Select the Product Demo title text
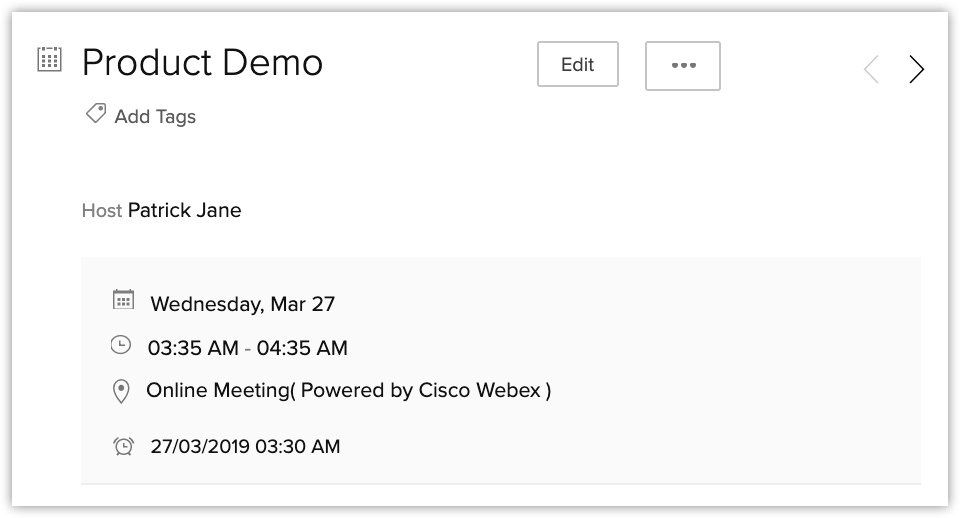The image size is (960, 518). click(x=202, y=62)
